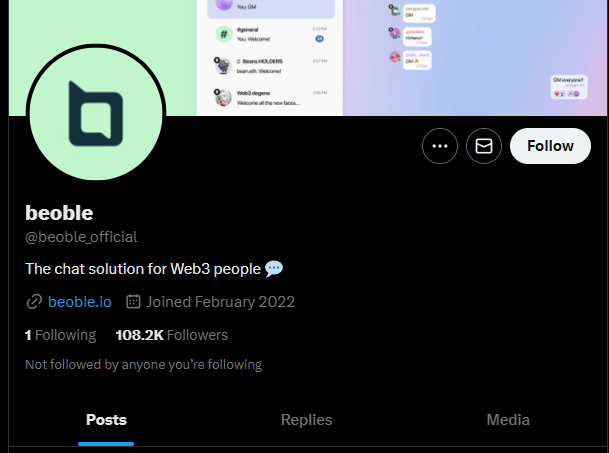Follow the beoble account
This screenshot has width=609, height=453.
click(550, 146)
